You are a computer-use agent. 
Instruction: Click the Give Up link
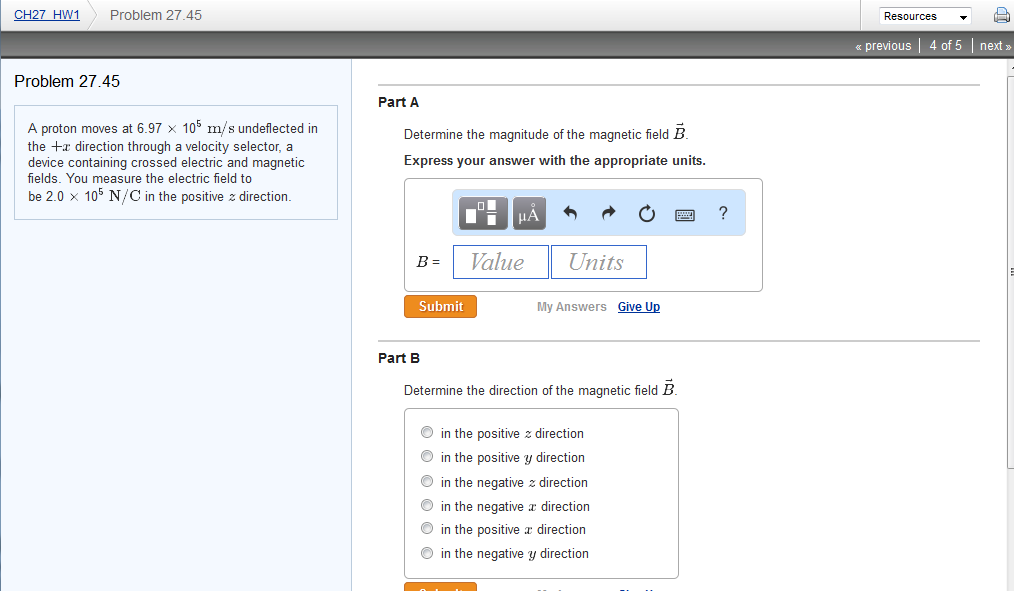(x=638, y=306)
